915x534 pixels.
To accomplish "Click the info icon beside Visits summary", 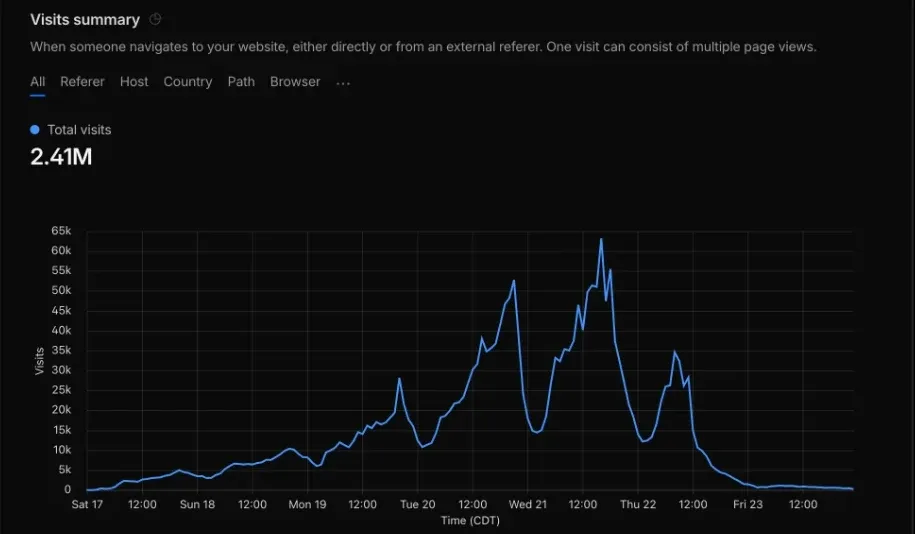I will click(155, 19).
